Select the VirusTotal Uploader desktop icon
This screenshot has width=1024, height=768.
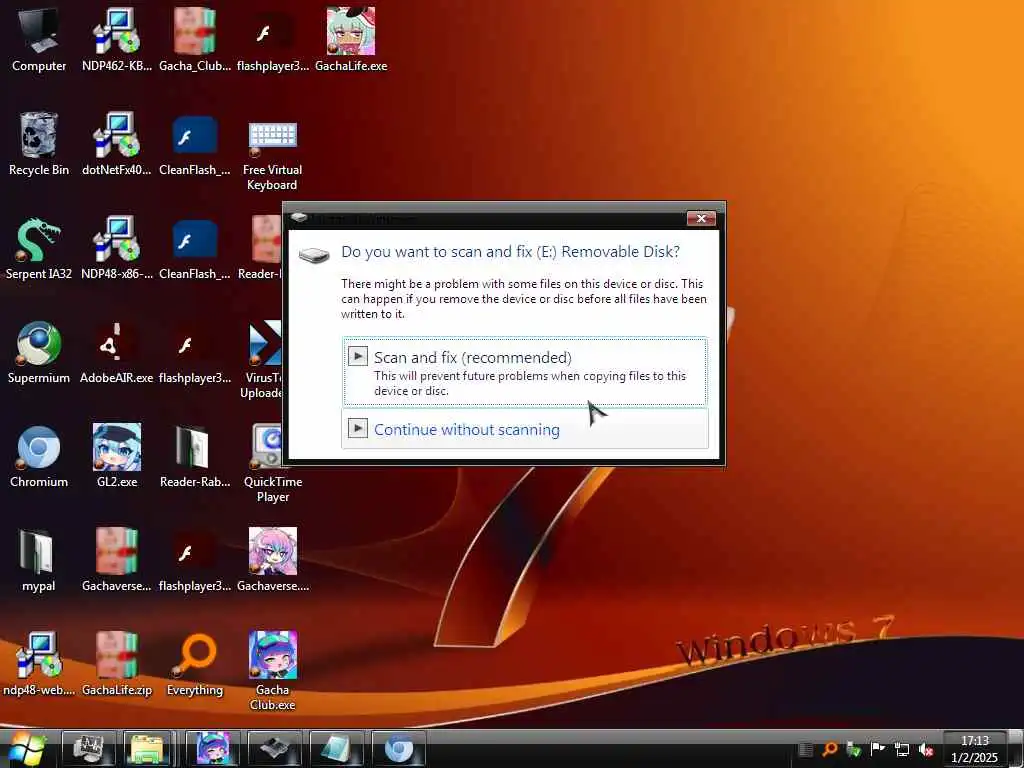coord(261,359)
